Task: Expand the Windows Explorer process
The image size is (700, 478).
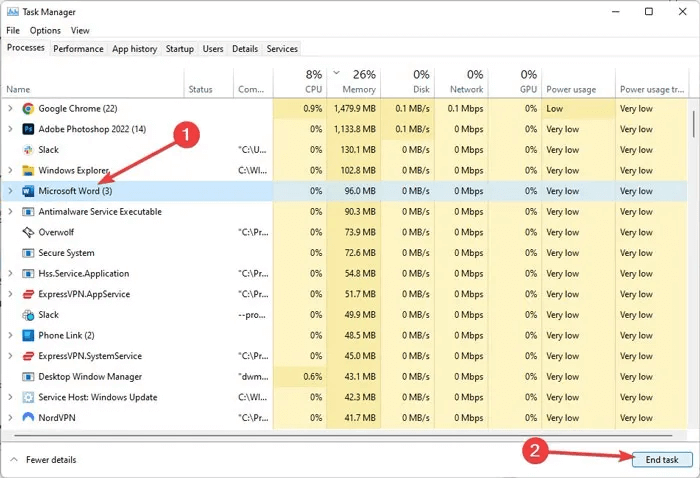Action: [10, 170]
